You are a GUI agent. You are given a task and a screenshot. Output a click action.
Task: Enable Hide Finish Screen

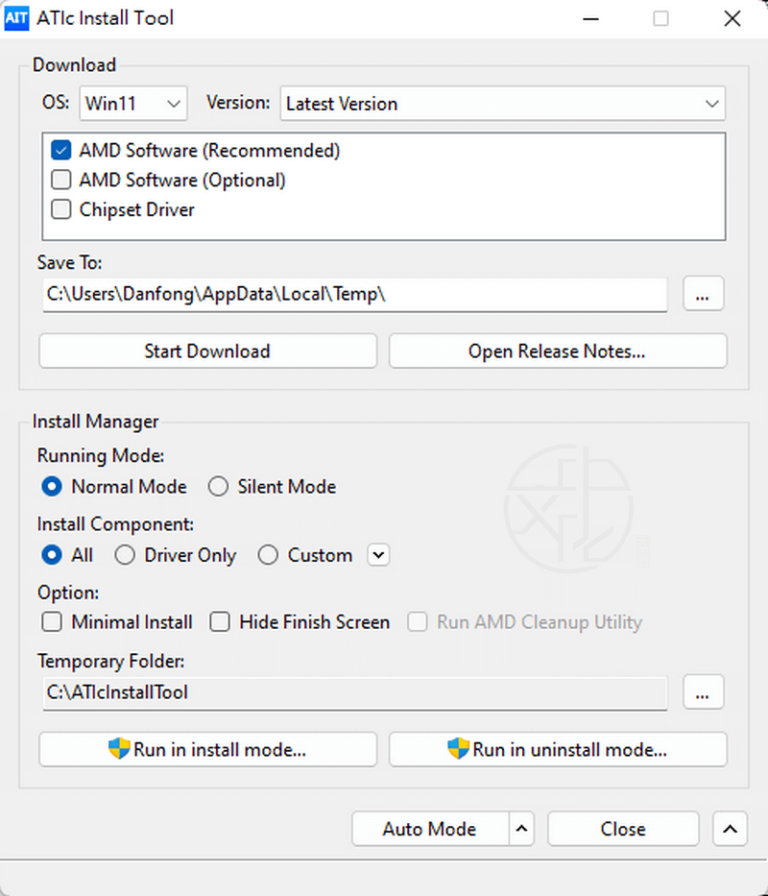coord(219,622)
